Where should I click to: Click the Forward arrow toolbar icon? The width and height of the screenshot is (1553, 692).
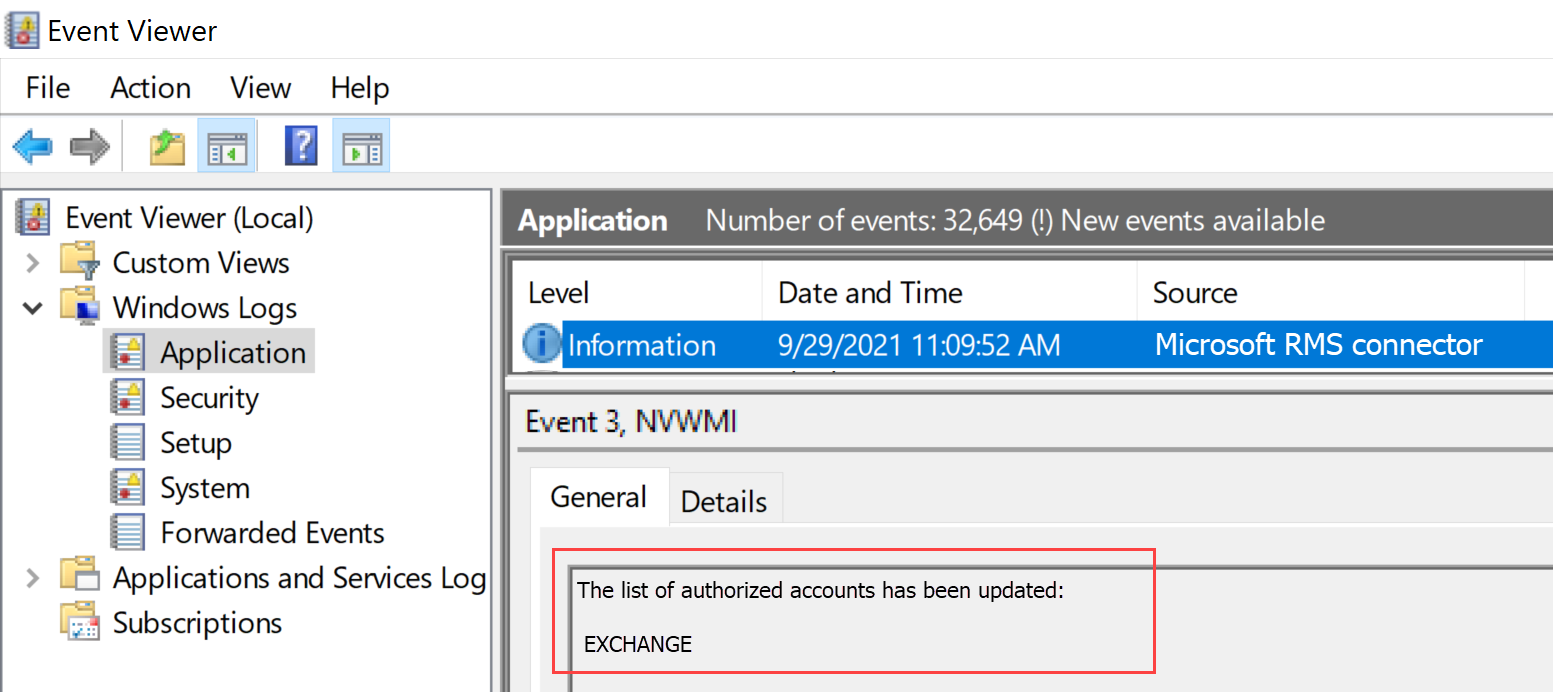point(89,147)
